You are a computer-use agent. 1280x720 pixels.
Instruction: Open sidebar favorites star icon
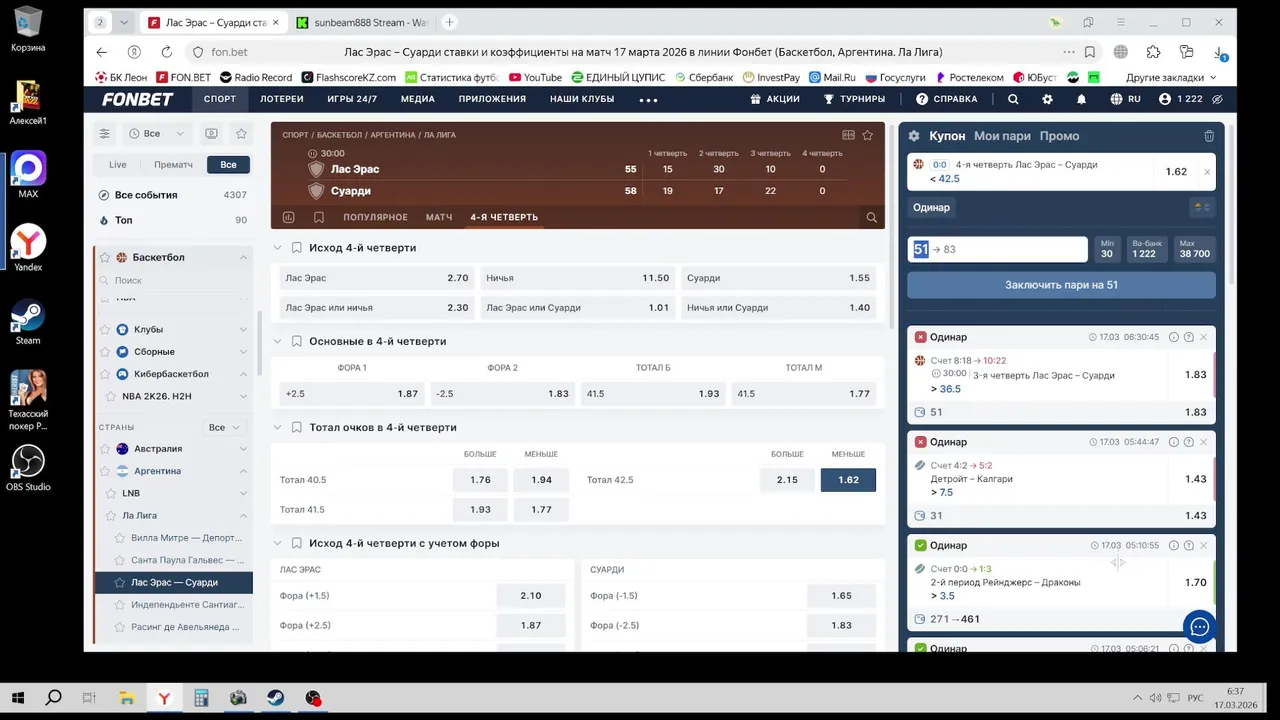click(x=241, y=133)
